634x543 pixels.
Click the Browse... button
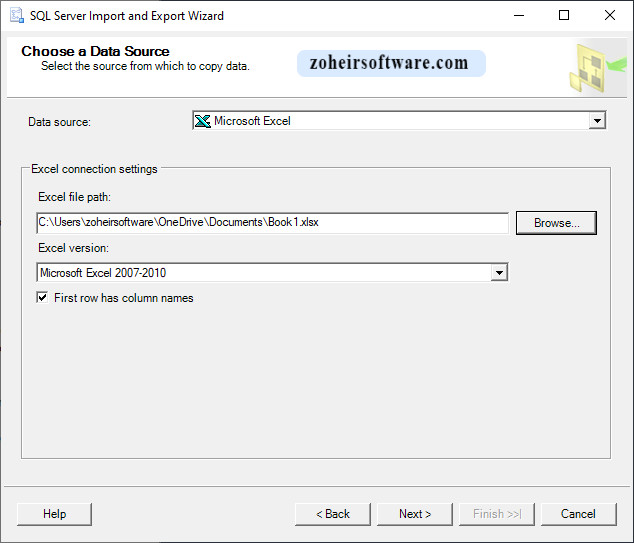point(556,223)
